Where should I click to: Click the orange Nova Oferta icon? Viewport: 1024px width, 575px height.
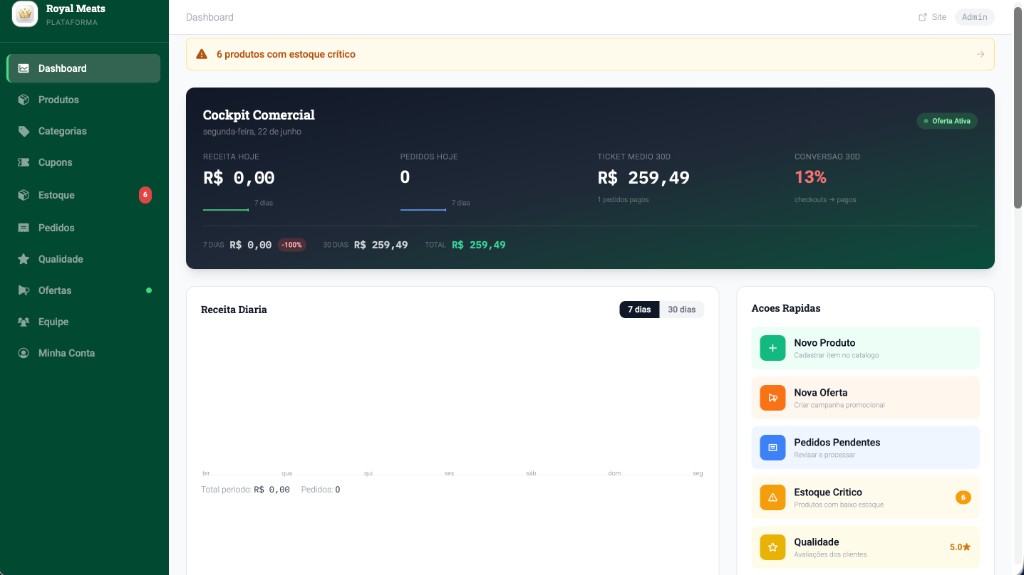pyautogui.click(x=773, y=398)
